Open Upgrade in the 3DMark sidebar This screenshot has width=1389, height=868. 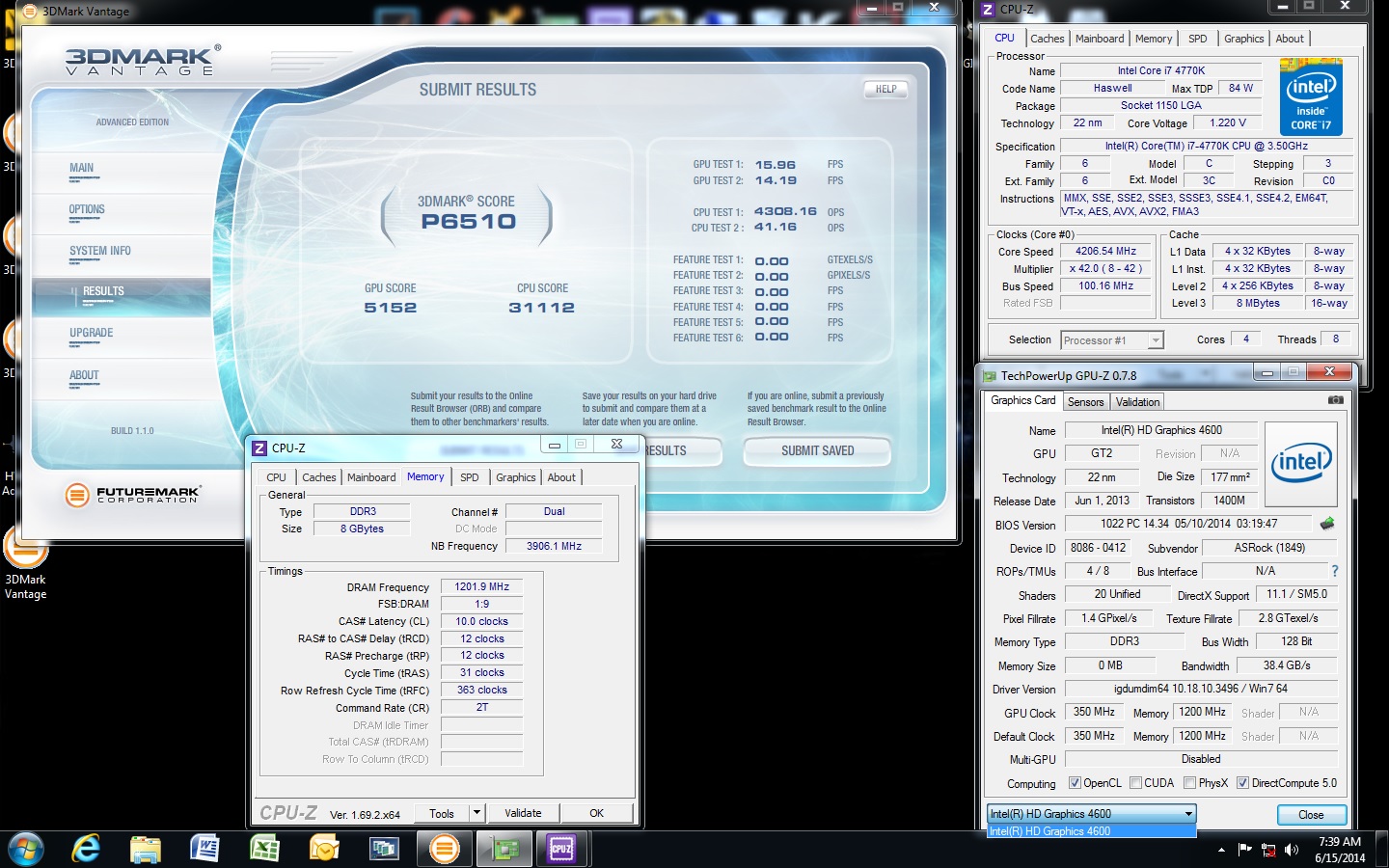tap(122, 338)
